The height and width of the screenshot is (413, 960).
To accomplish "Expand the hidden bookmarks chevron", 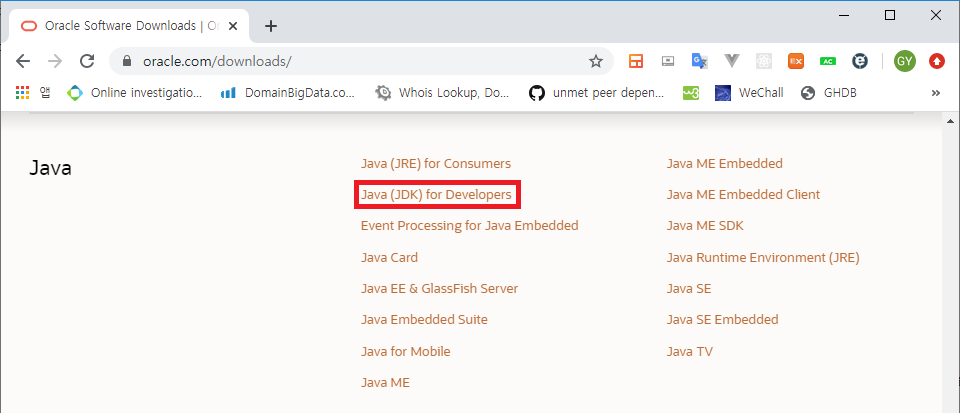I will [x=936, y=93].
